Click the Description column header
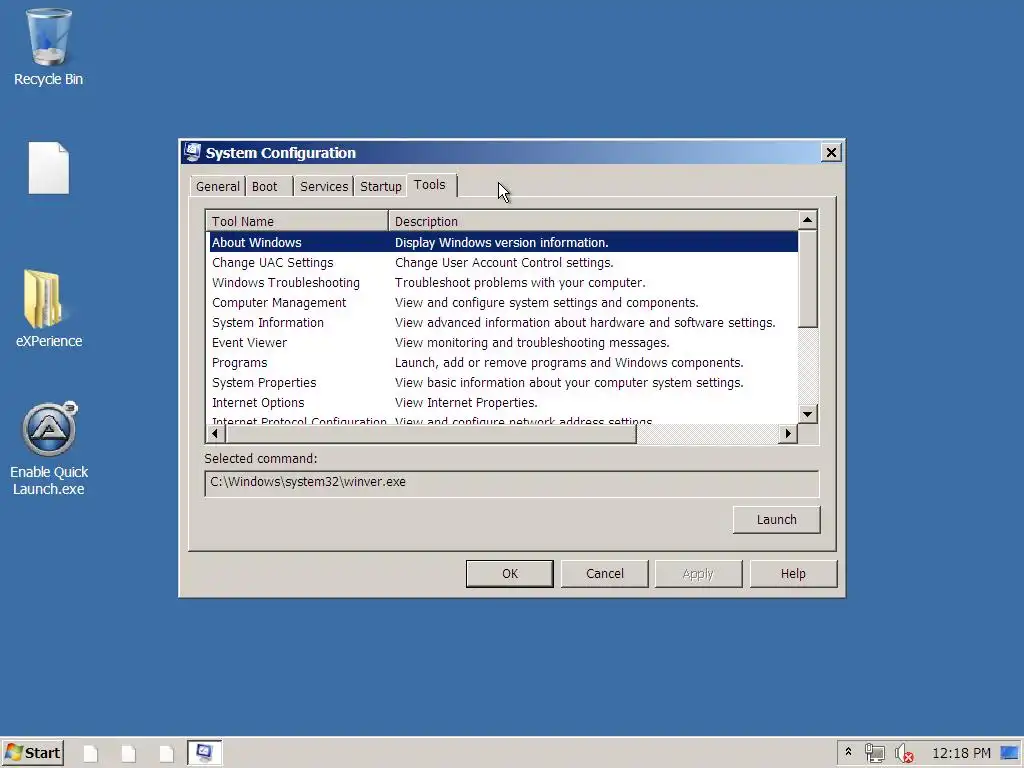 click(593, 221)
